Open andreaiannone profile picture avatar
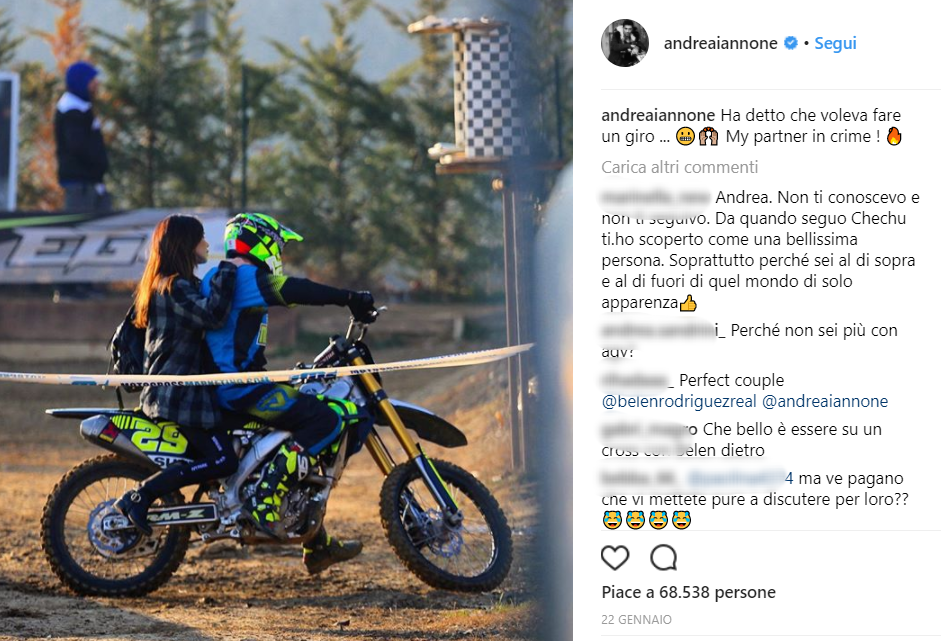Image resolution: width=941 pixels, height=641 pixels. pyautogui.click(x=625, y=43)
